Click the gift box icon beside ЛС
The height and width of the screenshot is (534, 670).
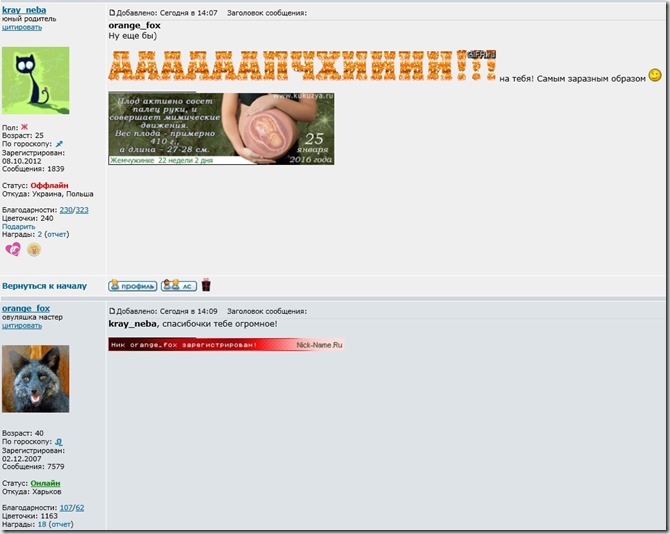coord(206,285)
